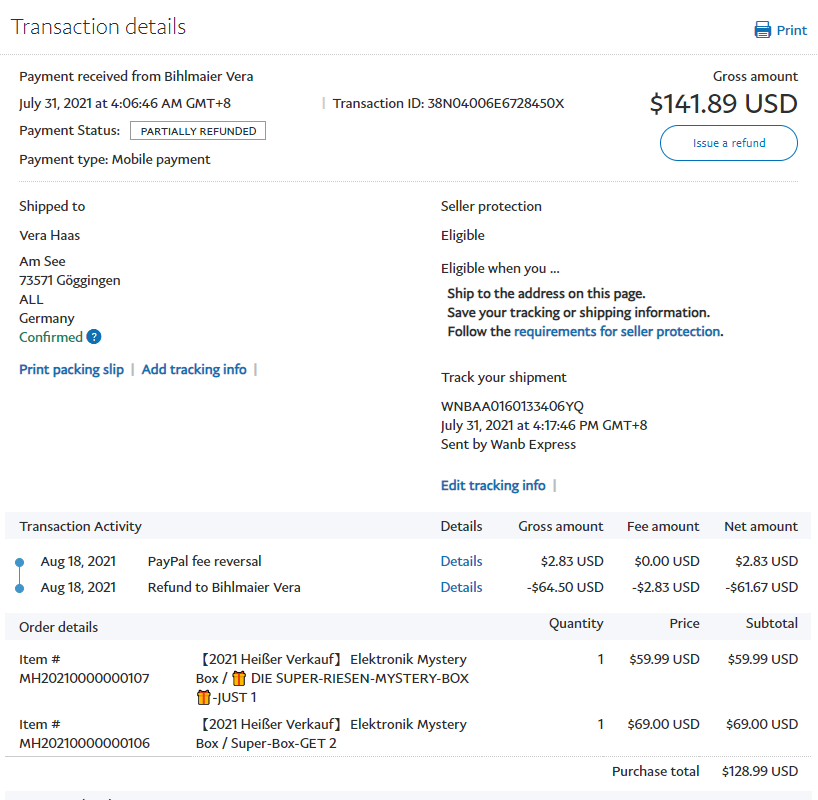Image resolution: width=818 pixels, height=800 pixels.
Task: Click Add tracking info link
Action: (194, 370)
